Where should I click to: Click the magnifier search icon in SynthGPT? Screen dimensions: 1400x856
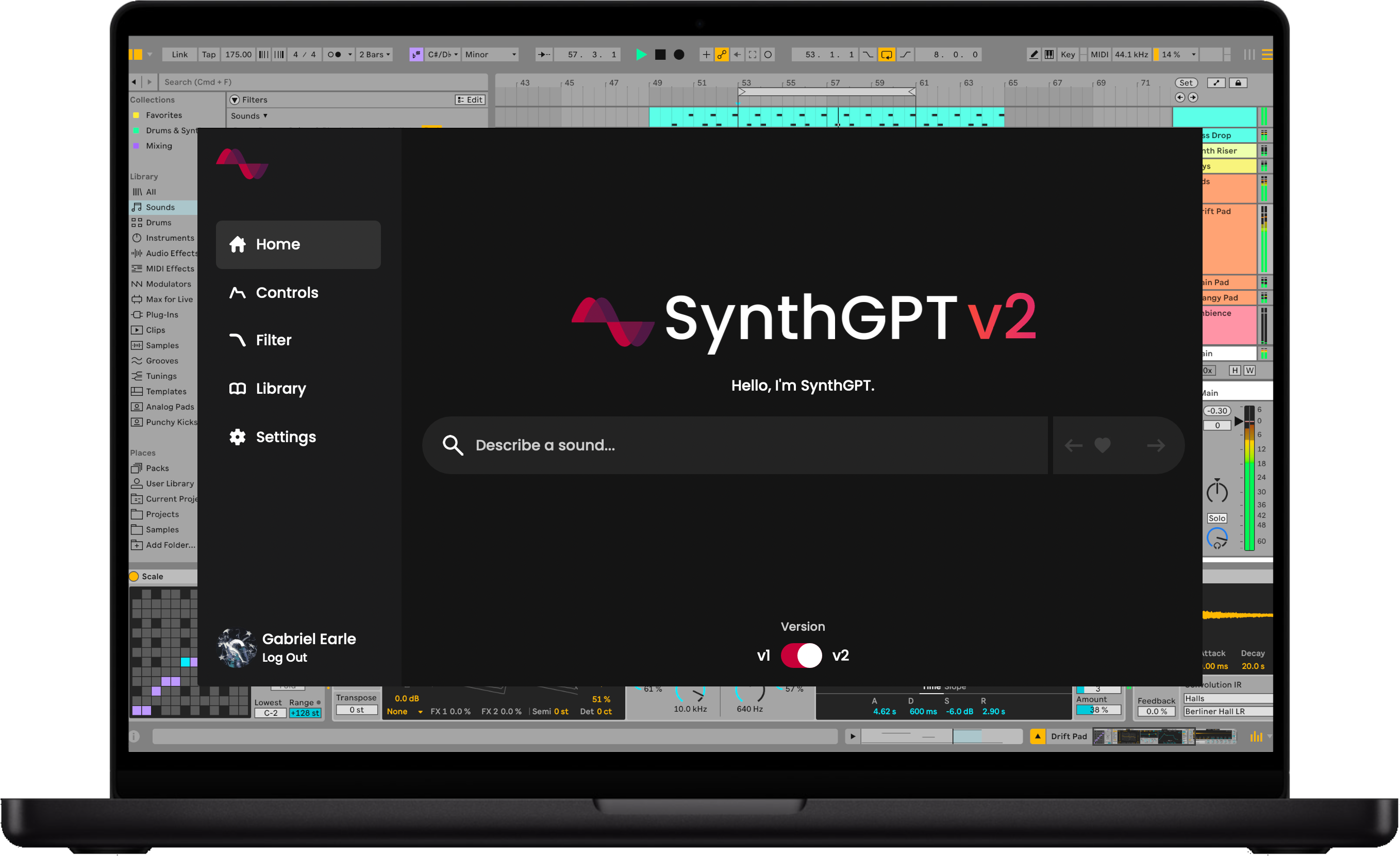[x=453, y=445]
